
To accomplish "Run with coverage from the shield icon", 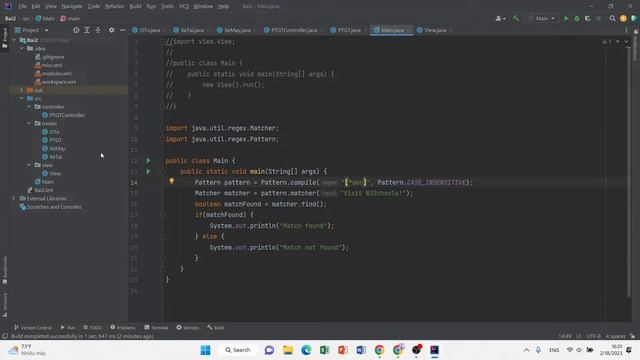I will 588,18.
